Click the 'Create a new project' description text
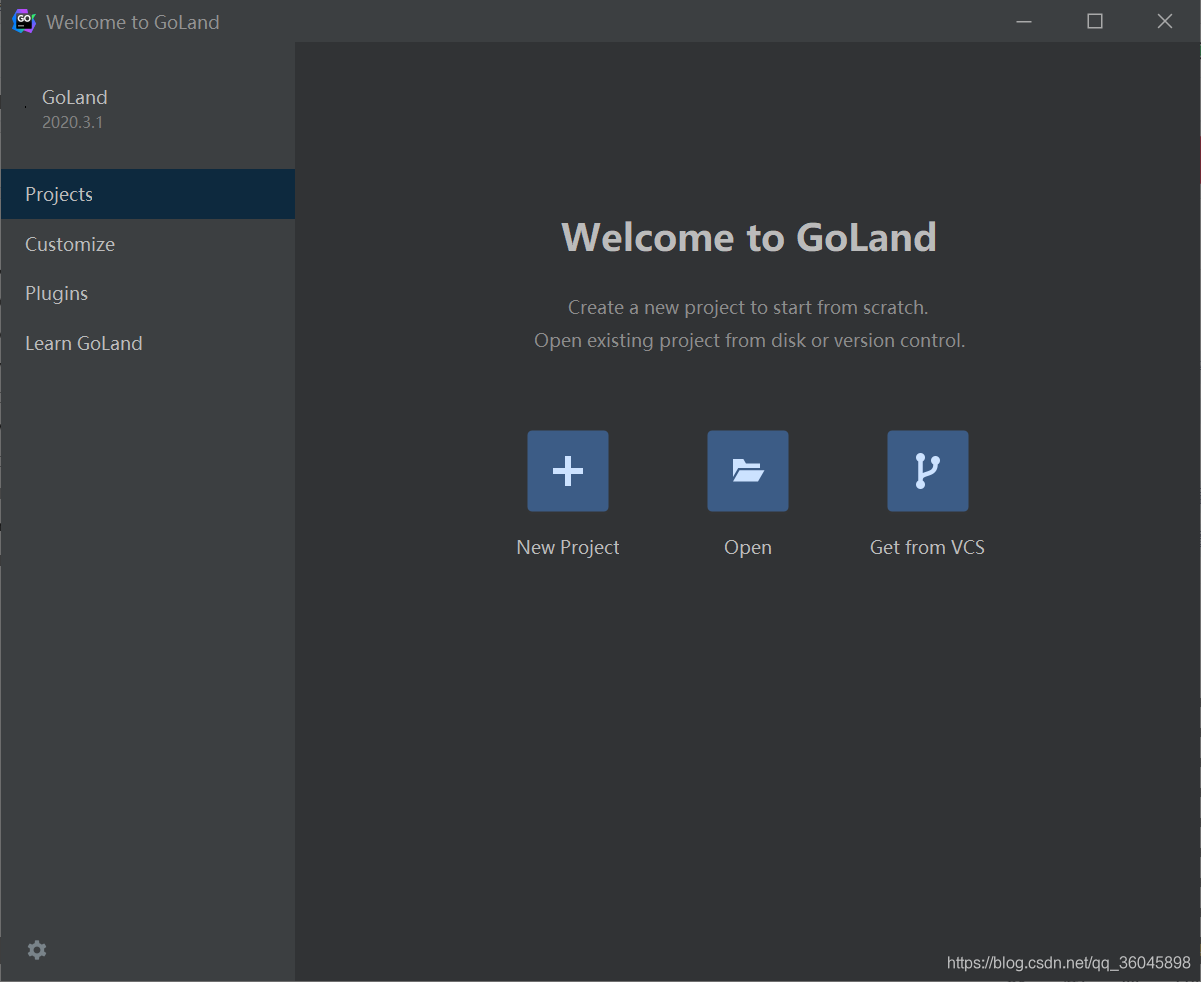This screenshot has width=1201, height=982. pyautogui.click(x=748, y=307)
